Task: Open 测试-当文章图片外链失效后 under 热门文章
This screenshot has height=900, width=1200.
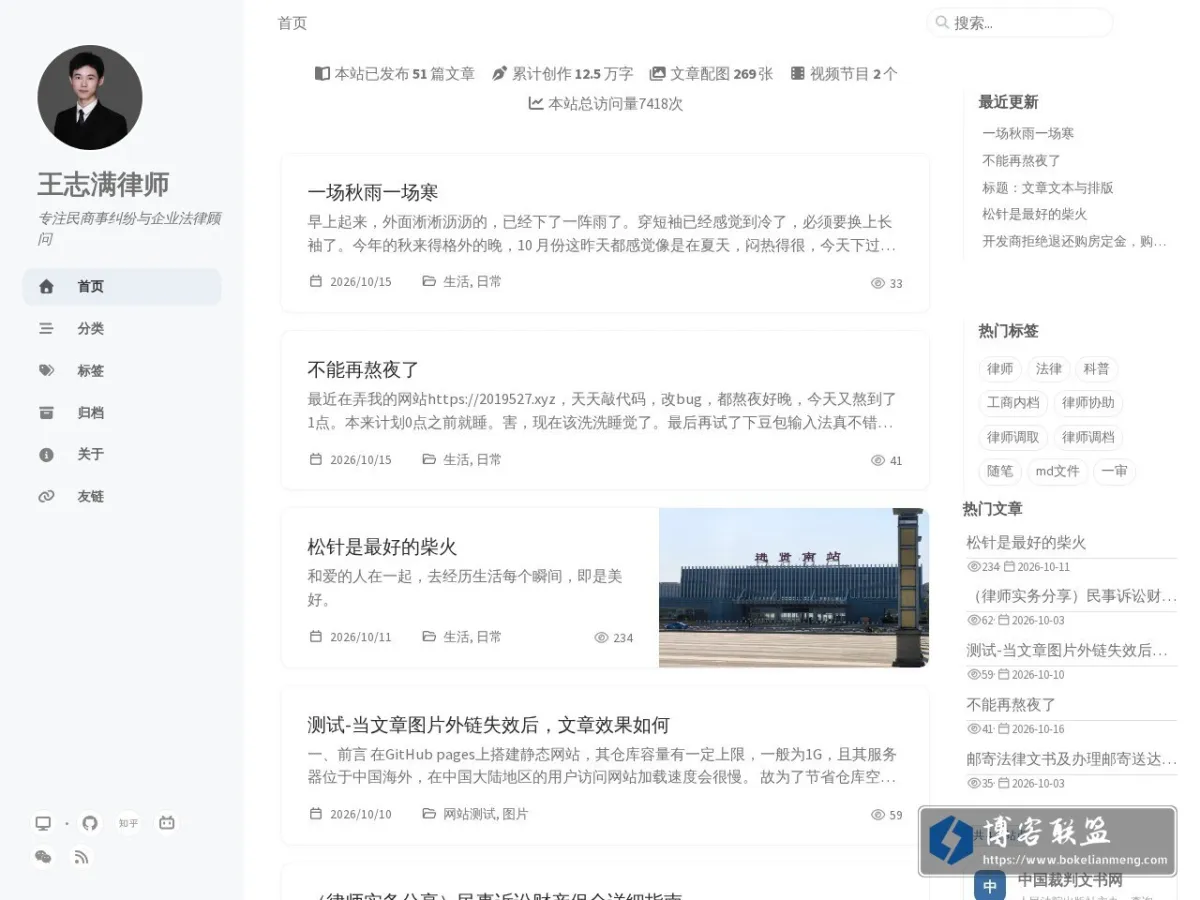Action: pos(1067,650)
